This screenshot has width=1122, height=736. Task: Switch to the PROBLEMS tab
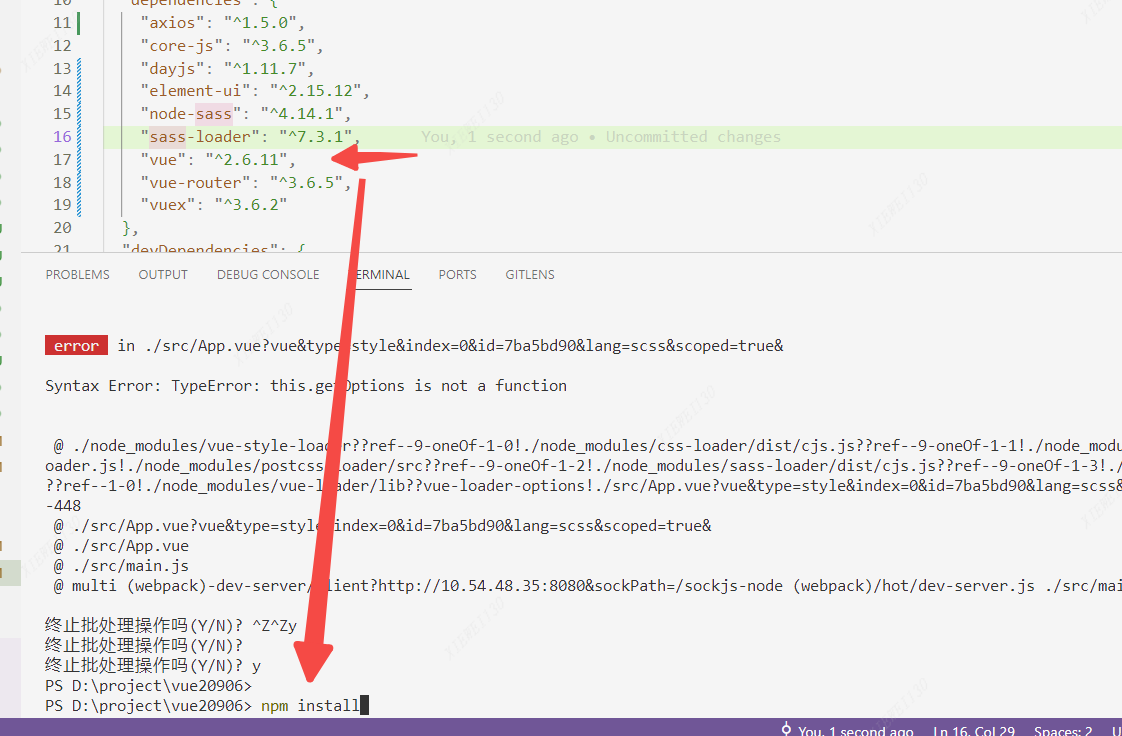(77, 274)
